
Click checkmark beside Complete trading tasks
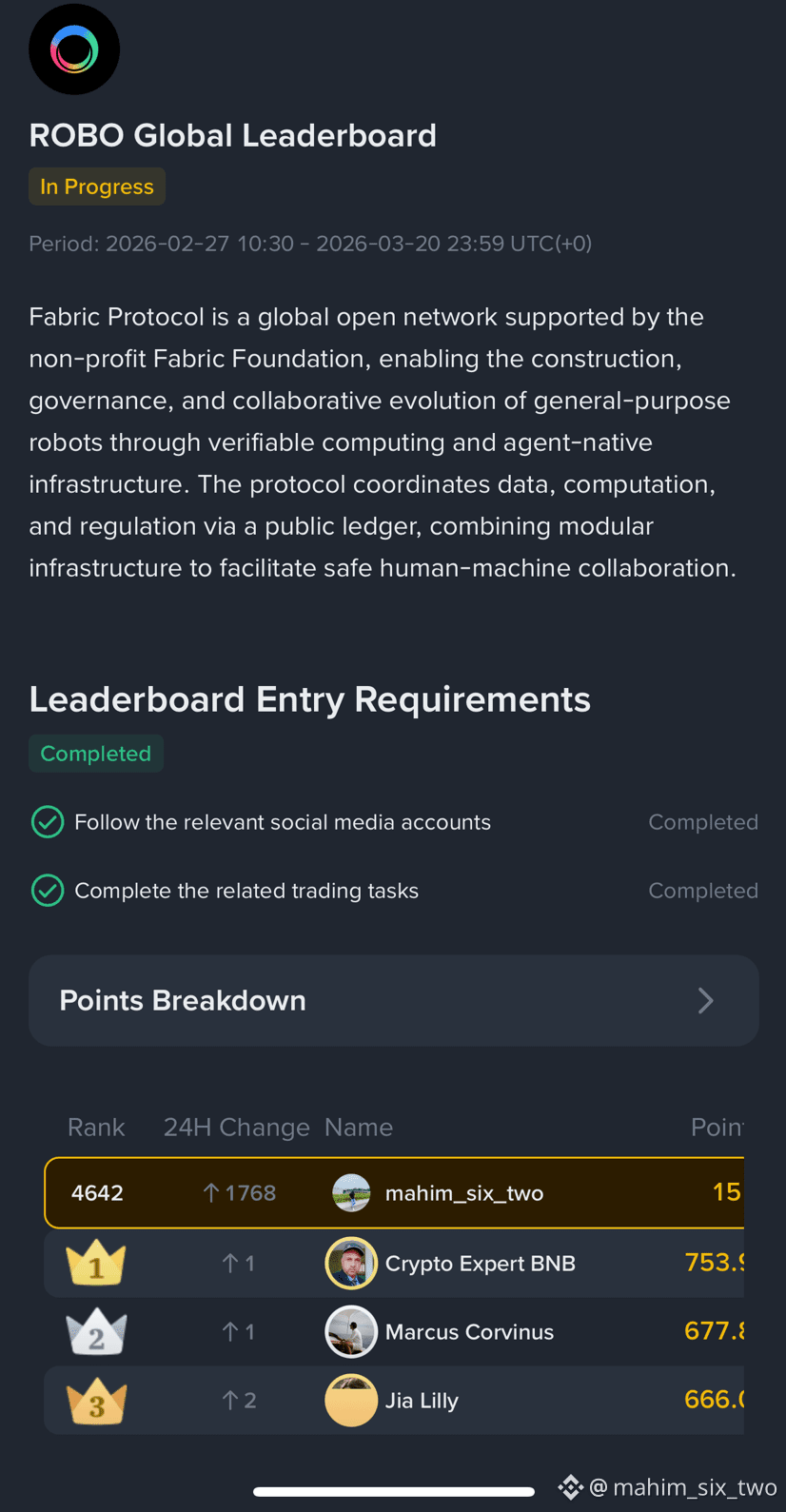(48, 890)
